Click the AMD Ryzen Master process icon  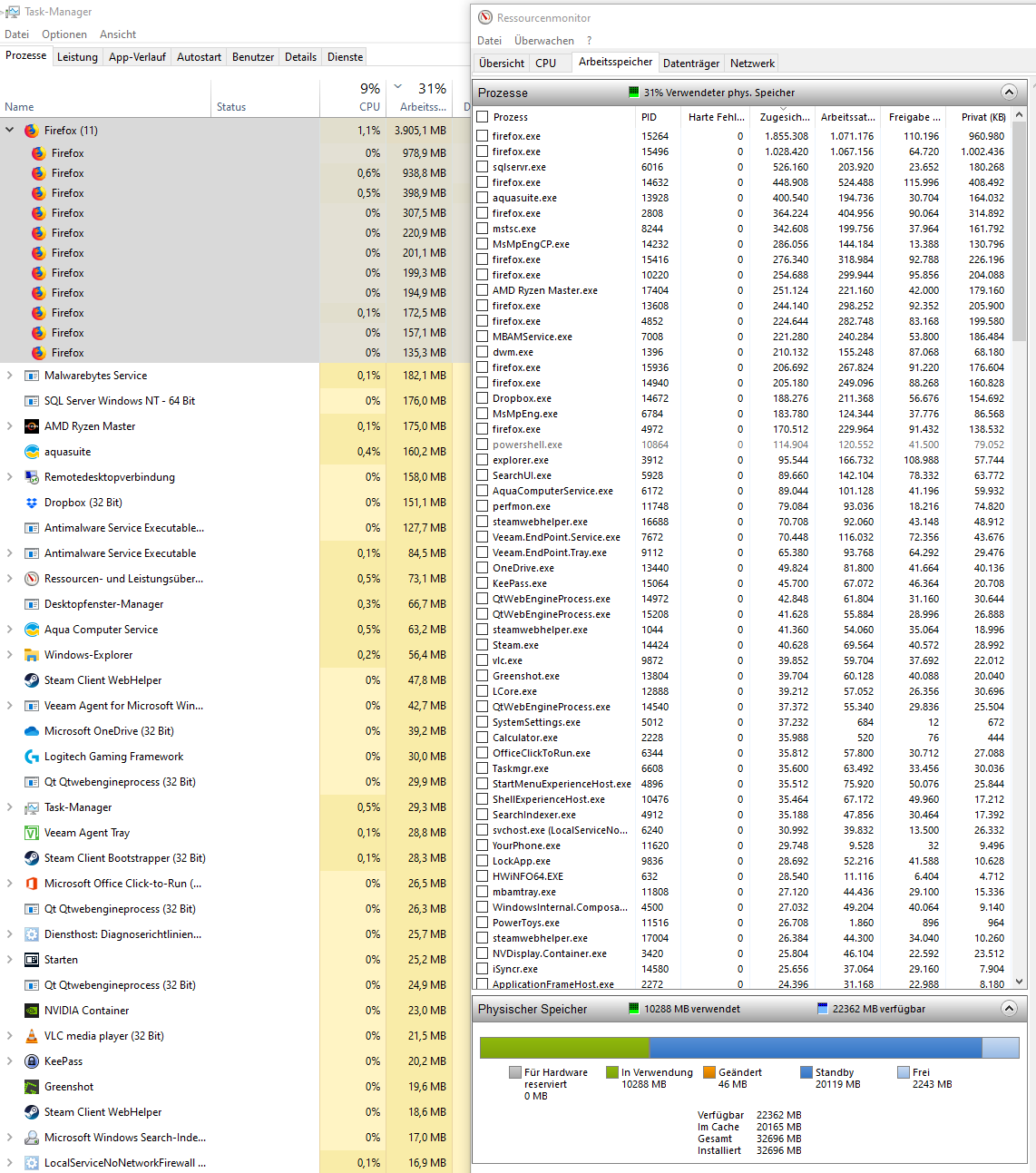coord(32,426)
